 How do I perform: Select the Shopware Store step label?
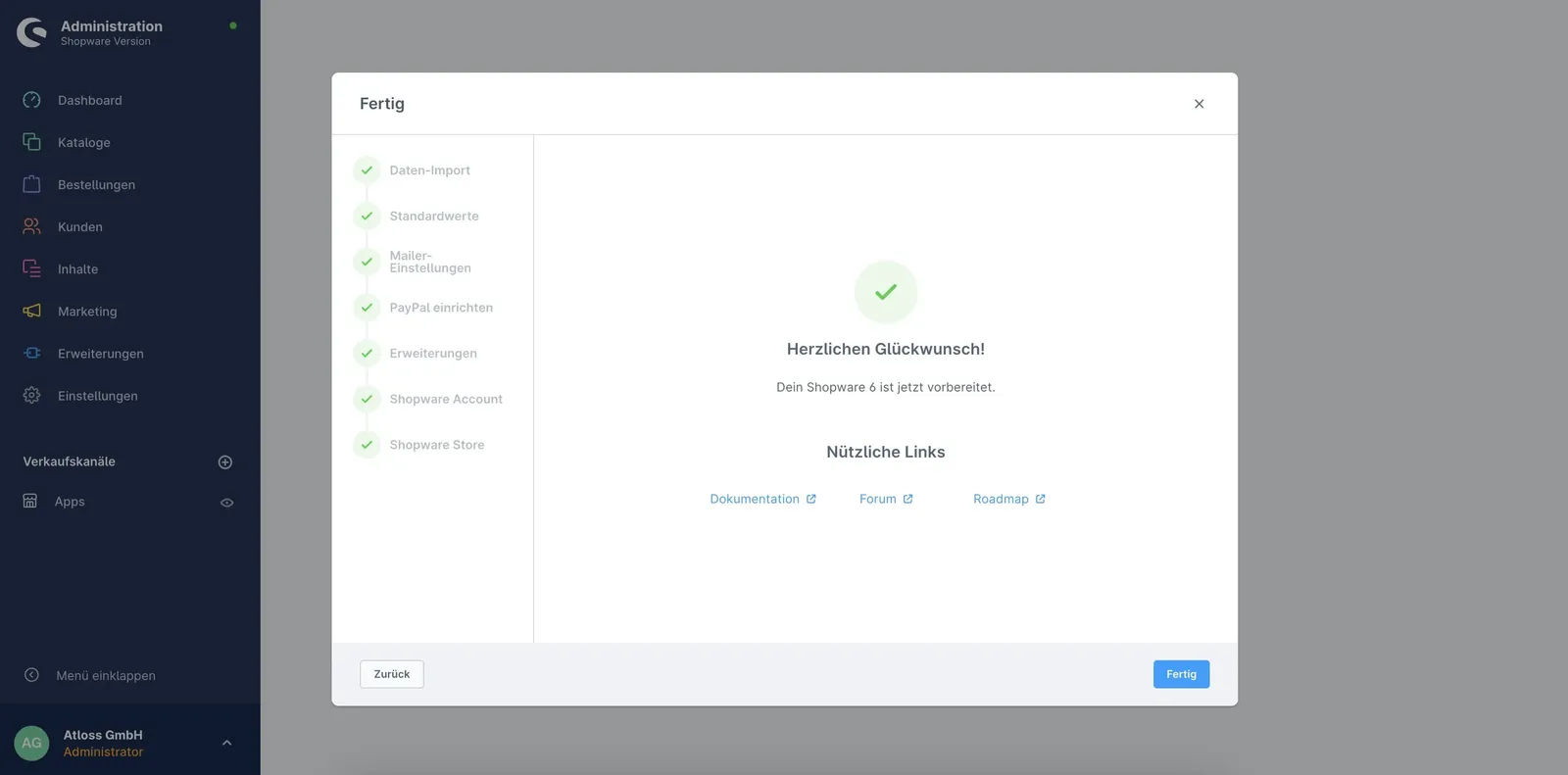(x=437, y=445)
